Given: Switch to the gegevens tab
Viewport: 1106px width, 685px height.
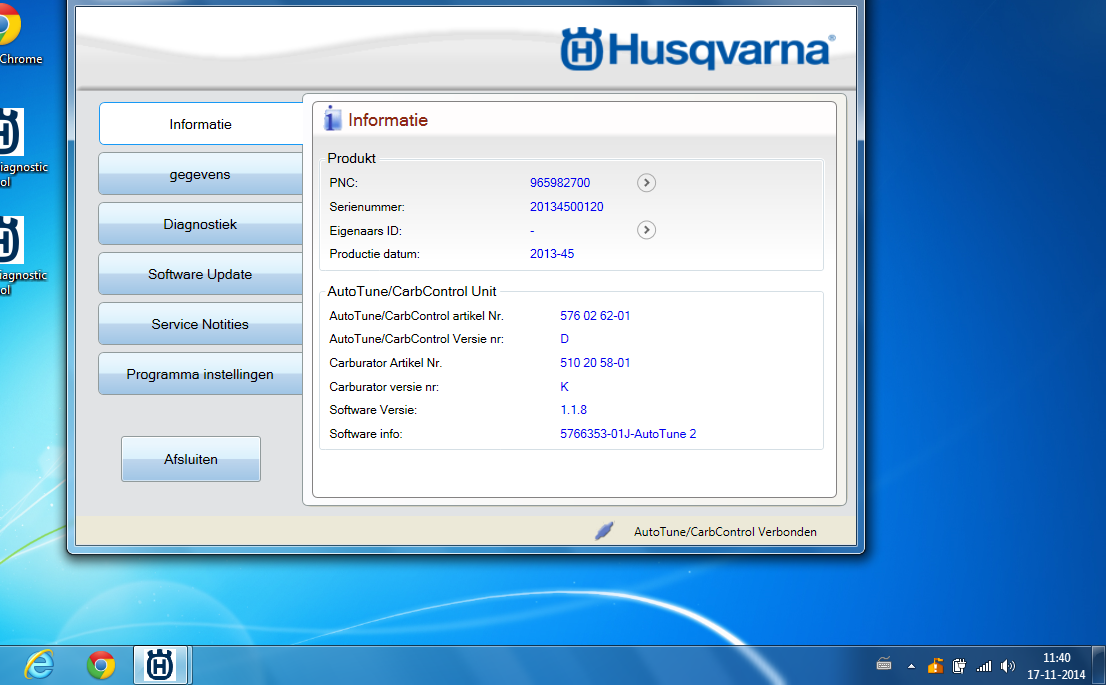Looking at the screenshot, I should pos(200,174).
